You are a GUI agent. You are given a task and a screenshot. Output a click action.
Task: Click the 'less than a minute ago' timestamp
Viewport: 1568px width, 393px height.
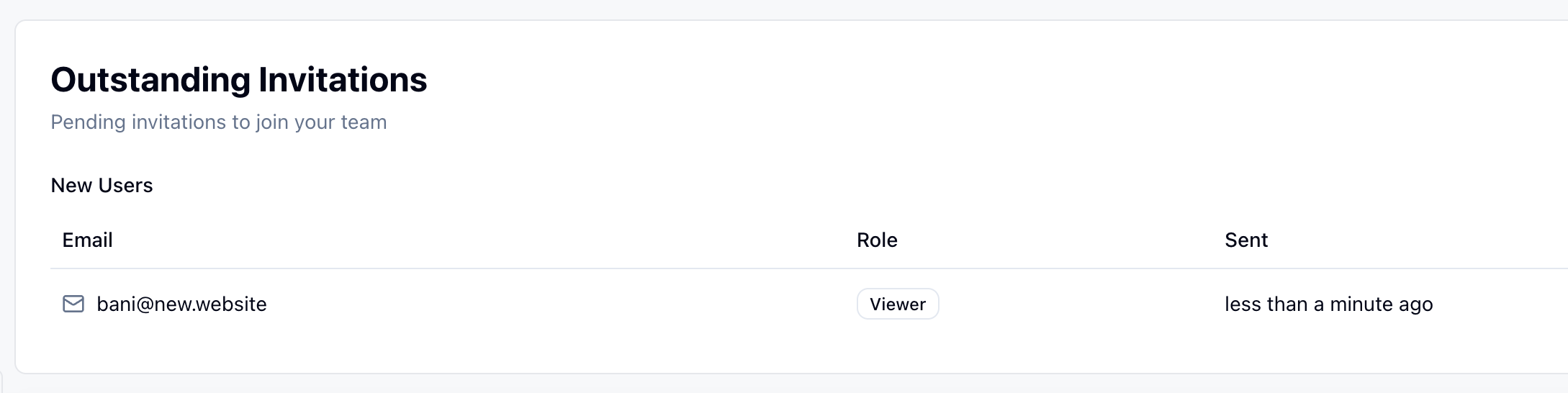coord(1328,304)
